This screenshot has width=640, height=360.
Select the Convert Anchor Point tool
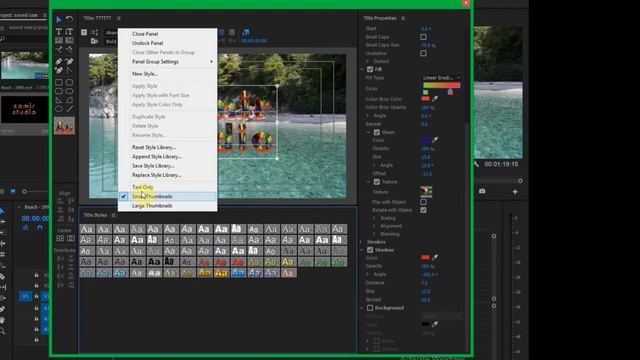tap(69, 71)
